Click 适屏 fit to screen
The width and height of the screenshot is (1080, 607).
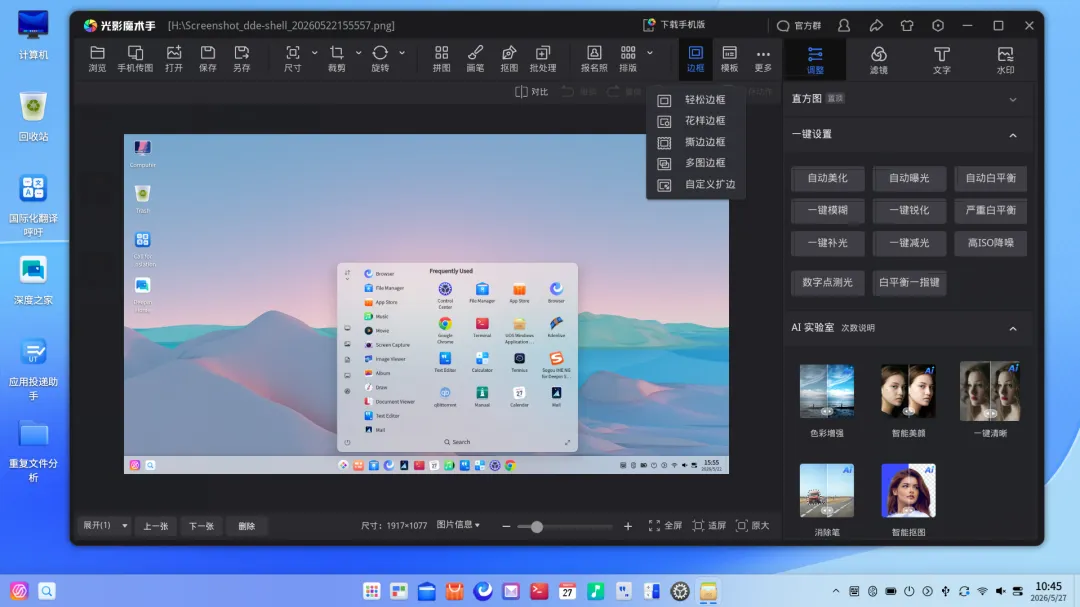click(709, 526)
